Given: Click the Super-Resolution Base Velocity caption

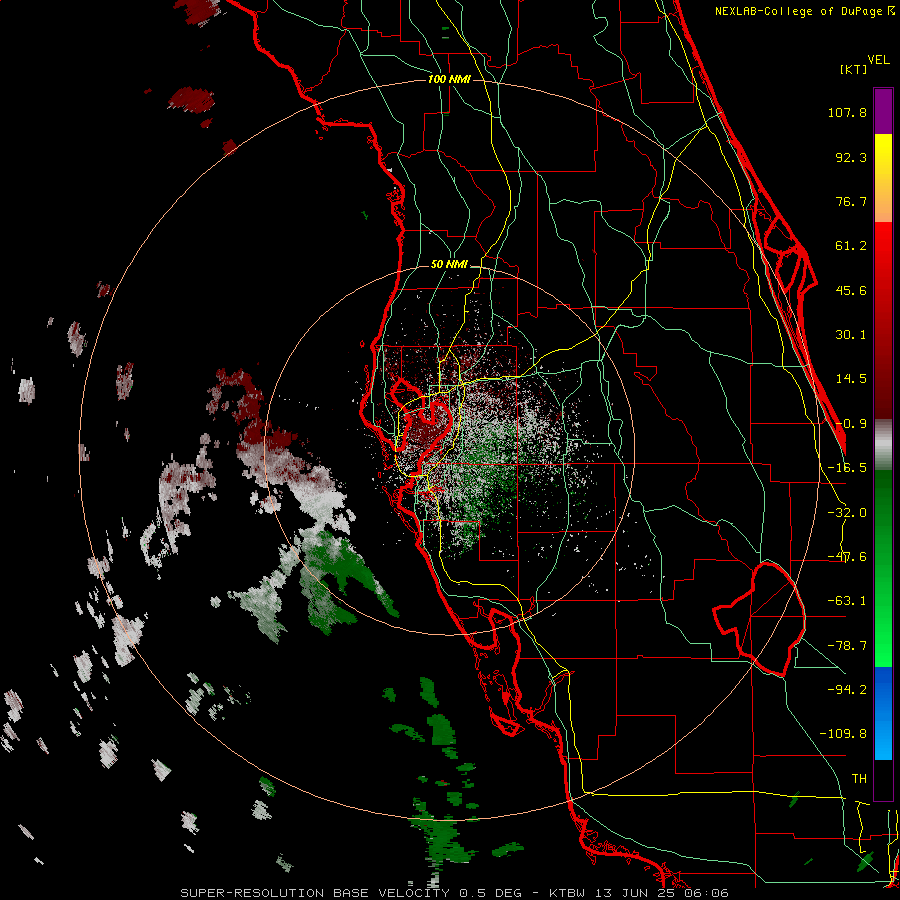Looking at the screenshot, I should pyautogui.click(x=454, y=893).
